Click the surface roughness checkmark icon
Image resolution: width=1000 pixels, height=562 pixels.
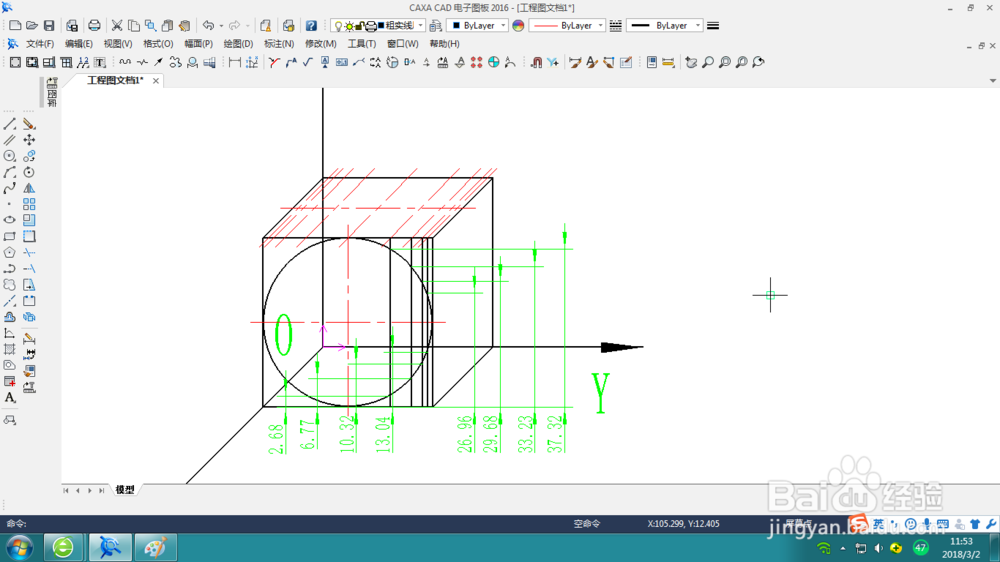pyautogui.click(x=307, y=62)
